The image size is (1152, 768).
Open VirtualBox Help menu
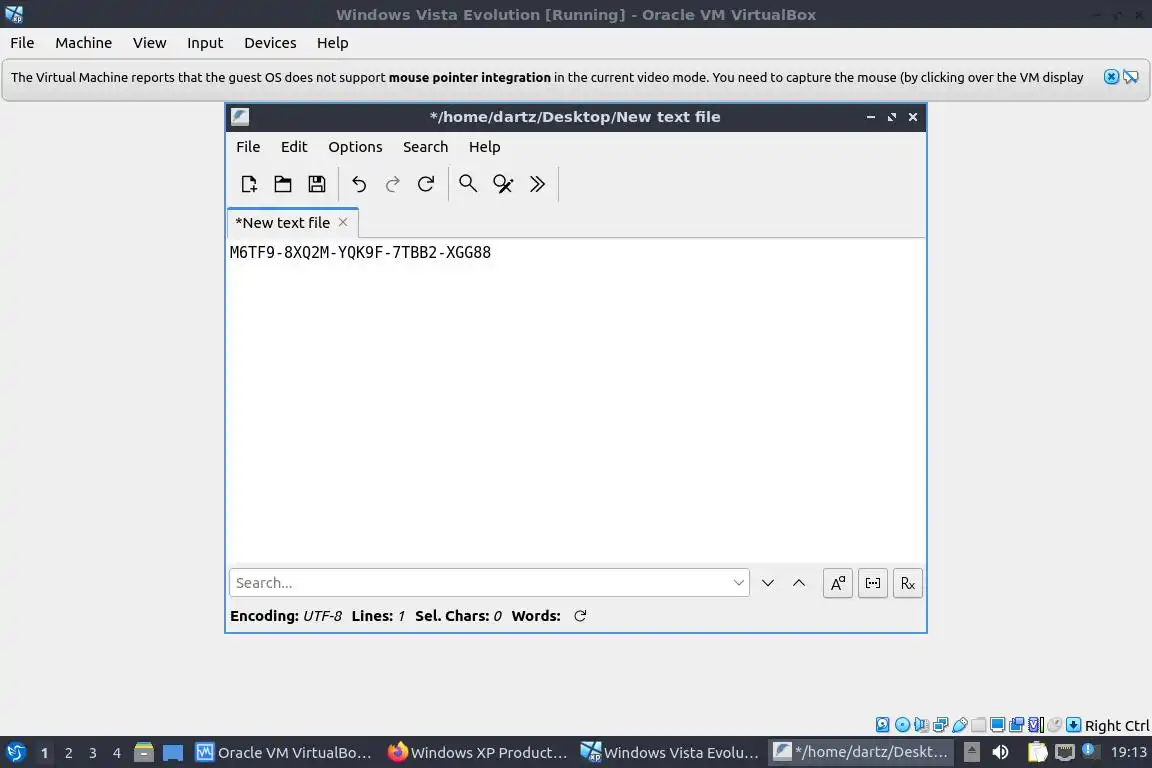coord(333,43)
